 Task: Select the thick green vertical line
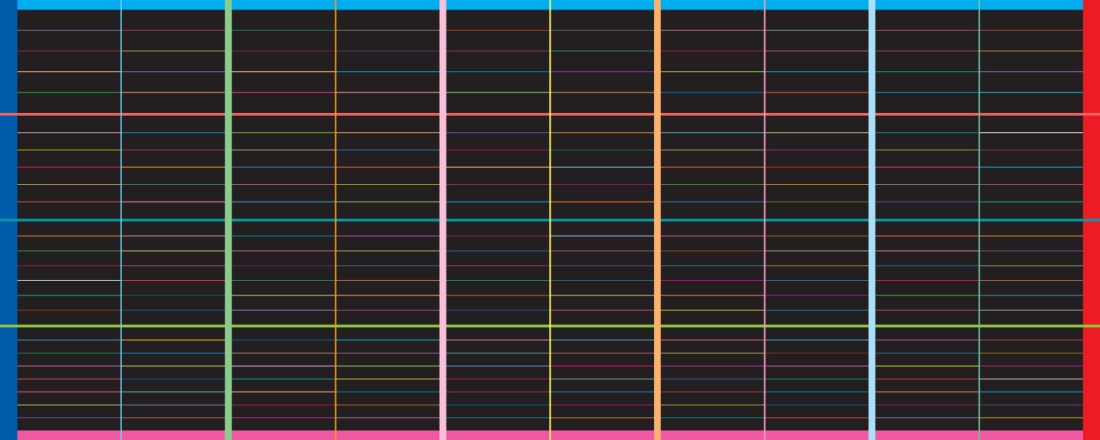tap(228, 170)
